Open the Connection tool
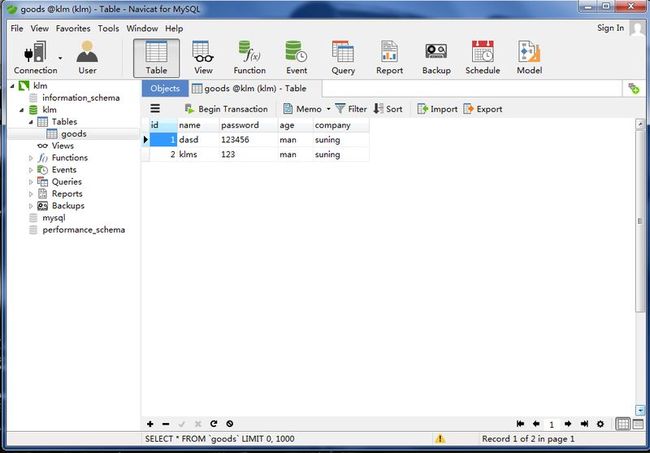 click(35, 58)
